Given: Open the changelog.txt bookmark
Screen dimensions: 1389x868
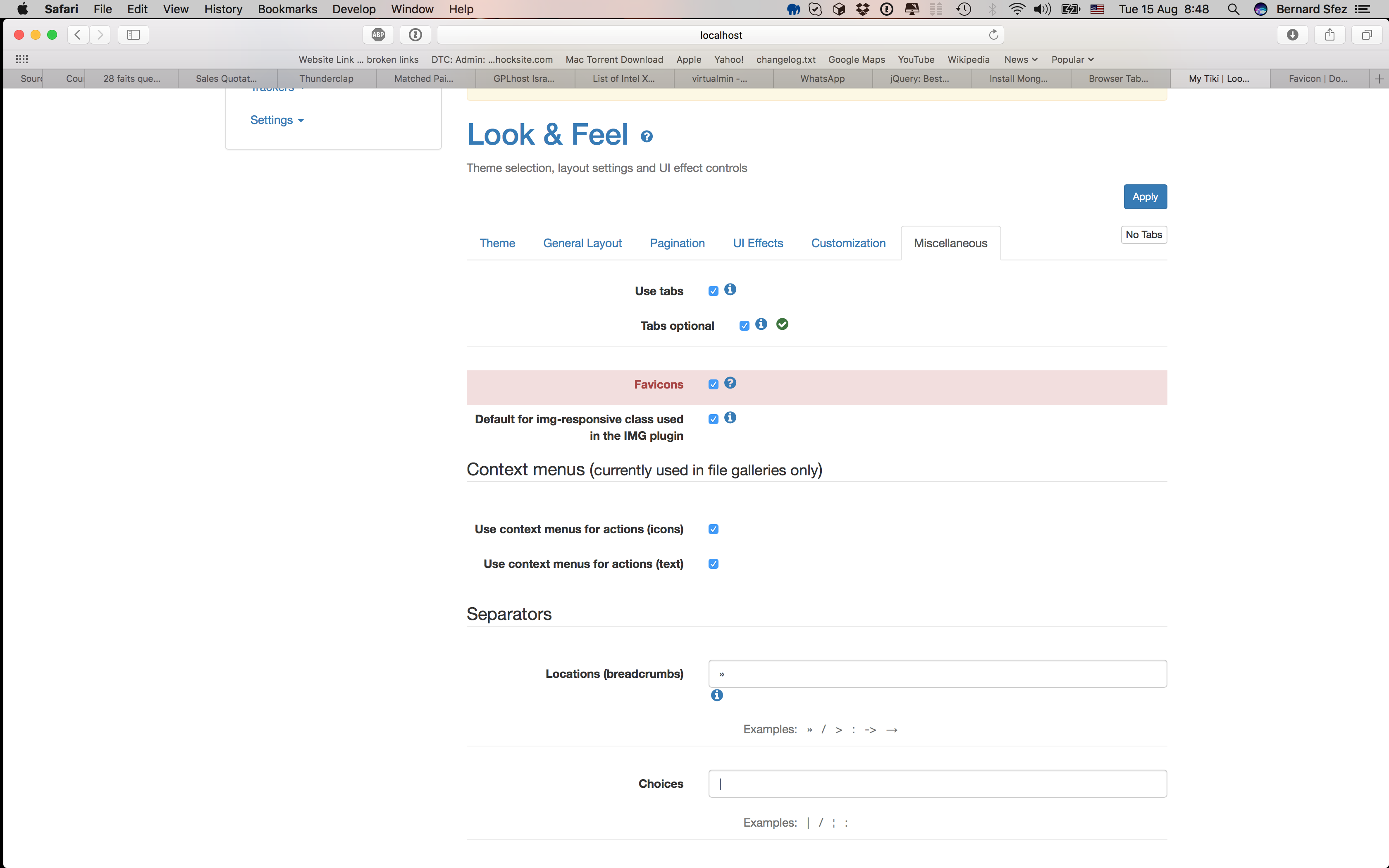Looking at the screenshot, I should tap(786, 59).
